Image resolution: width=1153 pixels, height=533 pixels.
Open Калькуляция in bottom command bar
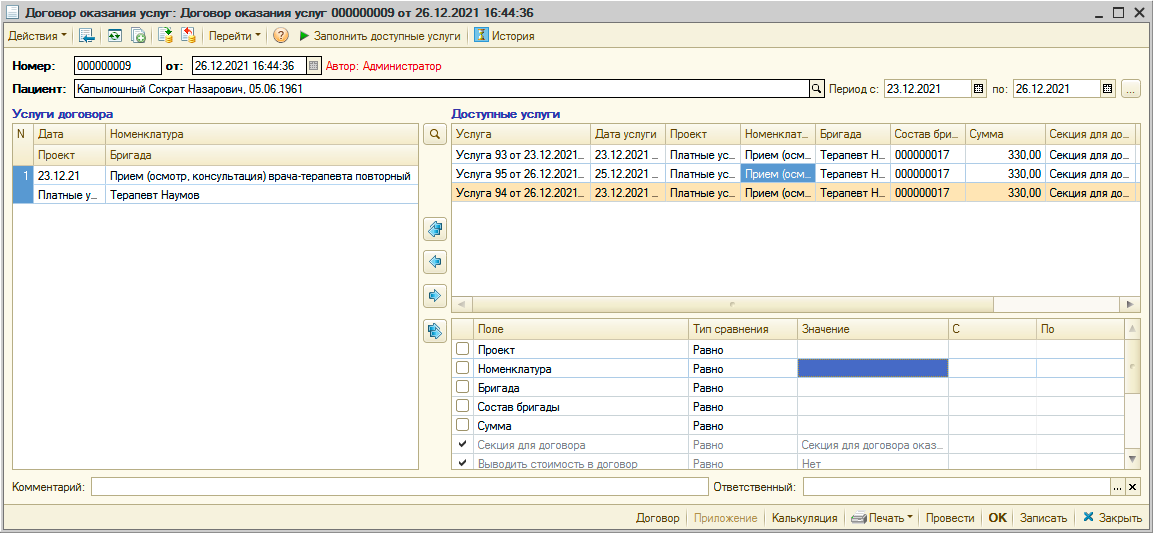[805, 518]
